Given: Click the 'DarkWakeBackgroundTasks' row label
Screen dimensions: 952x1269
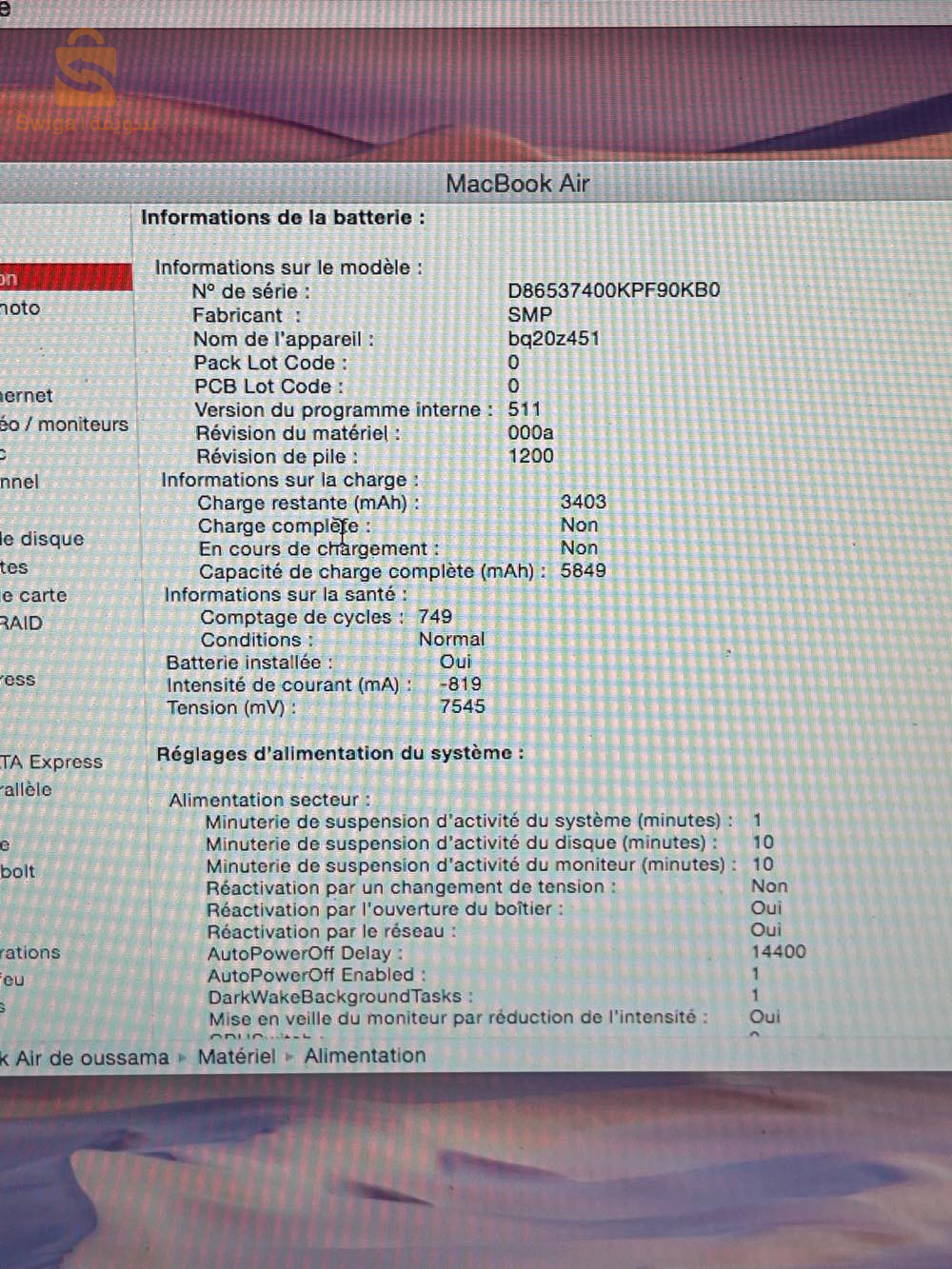Looking at the screenshot, I should point(341,997).
